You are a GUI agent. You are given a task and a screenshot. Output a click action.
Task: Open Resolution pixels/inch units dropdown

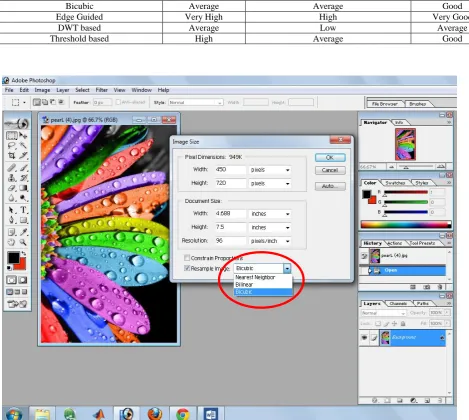pyautogui.click(x=270, y=241)
